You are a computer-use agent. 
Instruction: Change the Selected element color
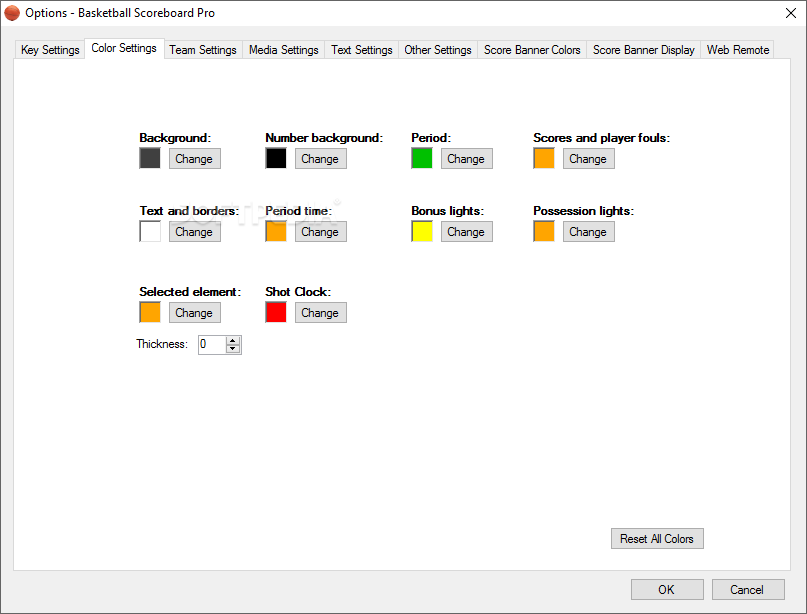(x=195, y=312)
